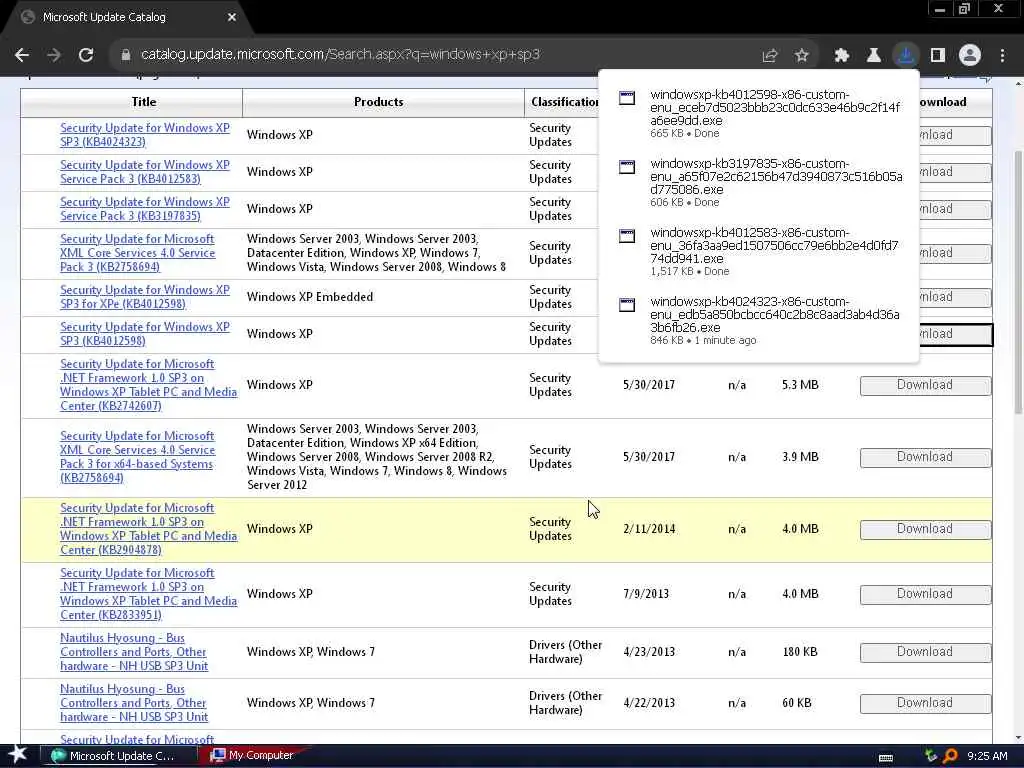Open the Extensions puzzle icon
This screenshot has height=768, width=1024.
842,56
